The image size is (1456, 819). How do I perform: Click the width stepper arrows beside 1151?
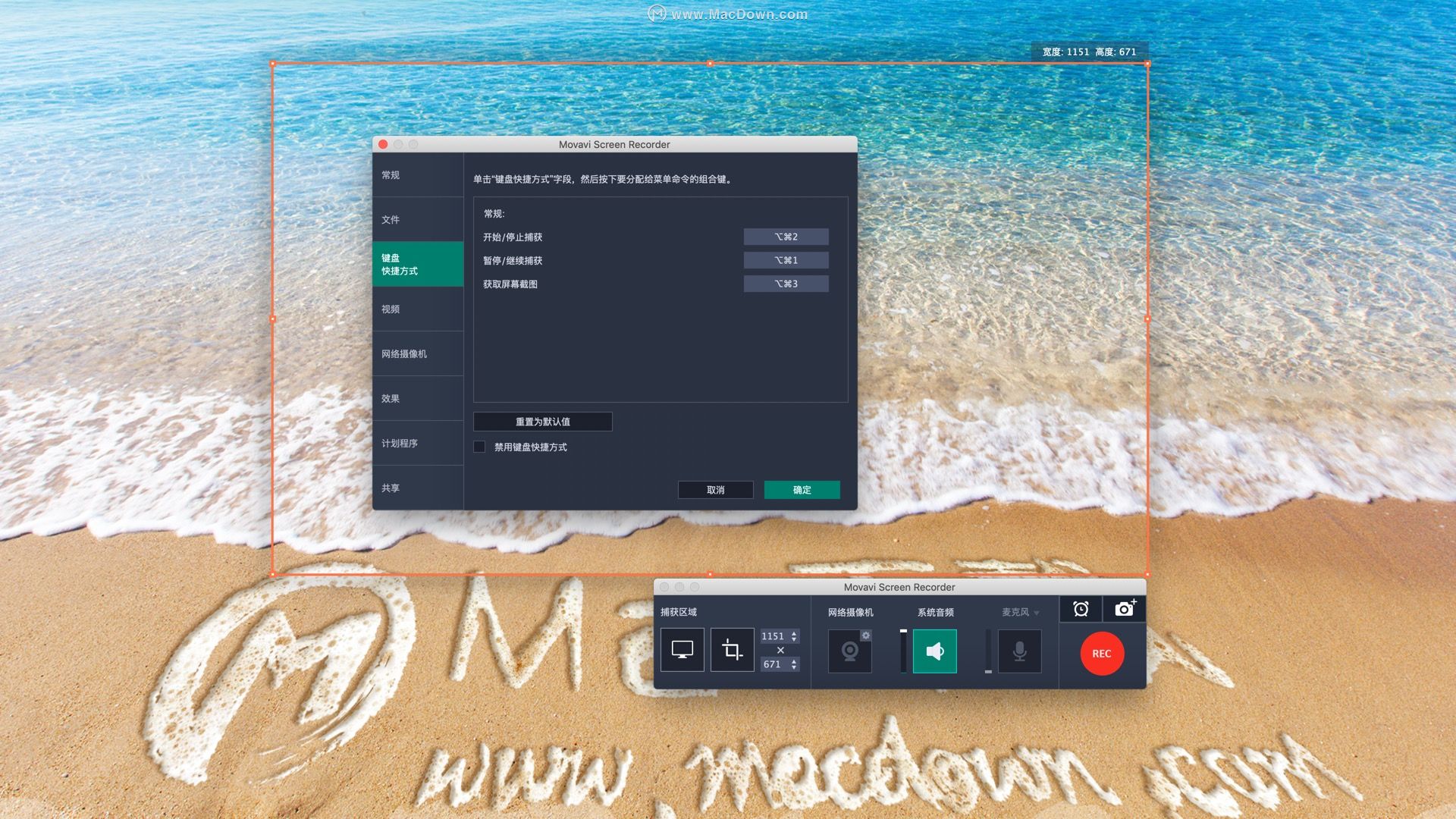coord(794,636)
